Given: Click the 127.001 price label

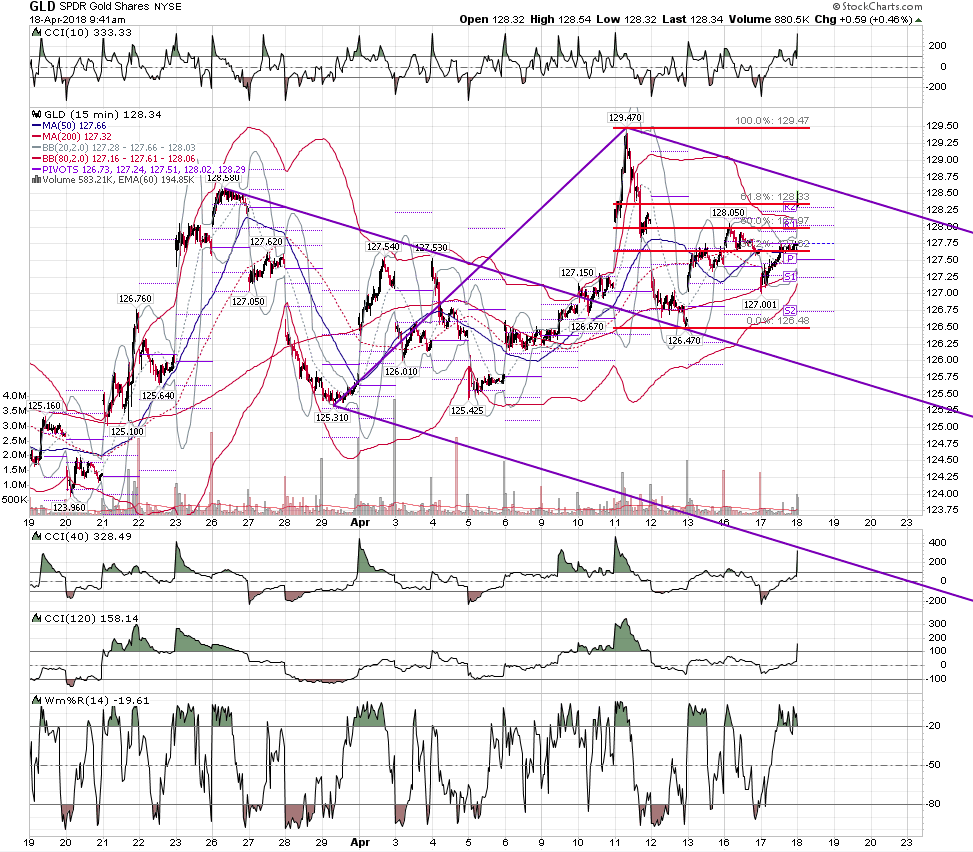Looking at the screenshot, I should tap(760, 305).
